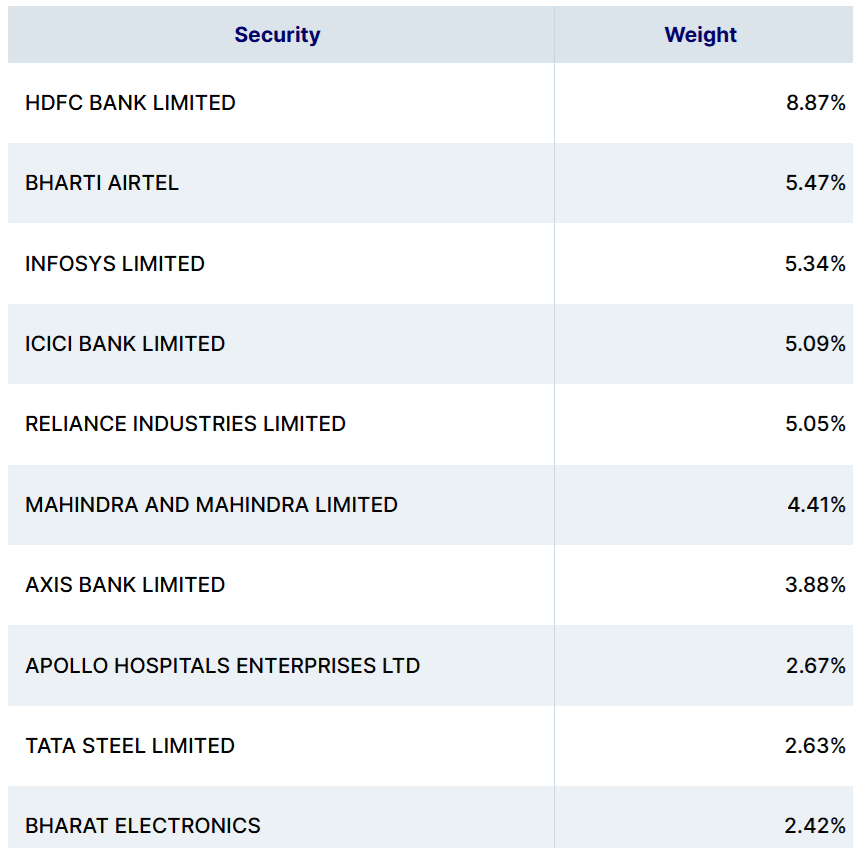This screenshot has height=848, width=865.
Task: Click the 5.47% weight value
Action: coord(815,183)
